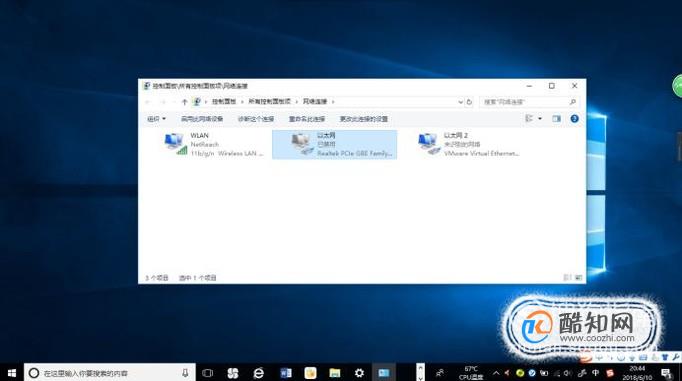Select the 以太网 2 adapter icon
Viewport: 682px width, 381px height.
[x=429, y=144]
